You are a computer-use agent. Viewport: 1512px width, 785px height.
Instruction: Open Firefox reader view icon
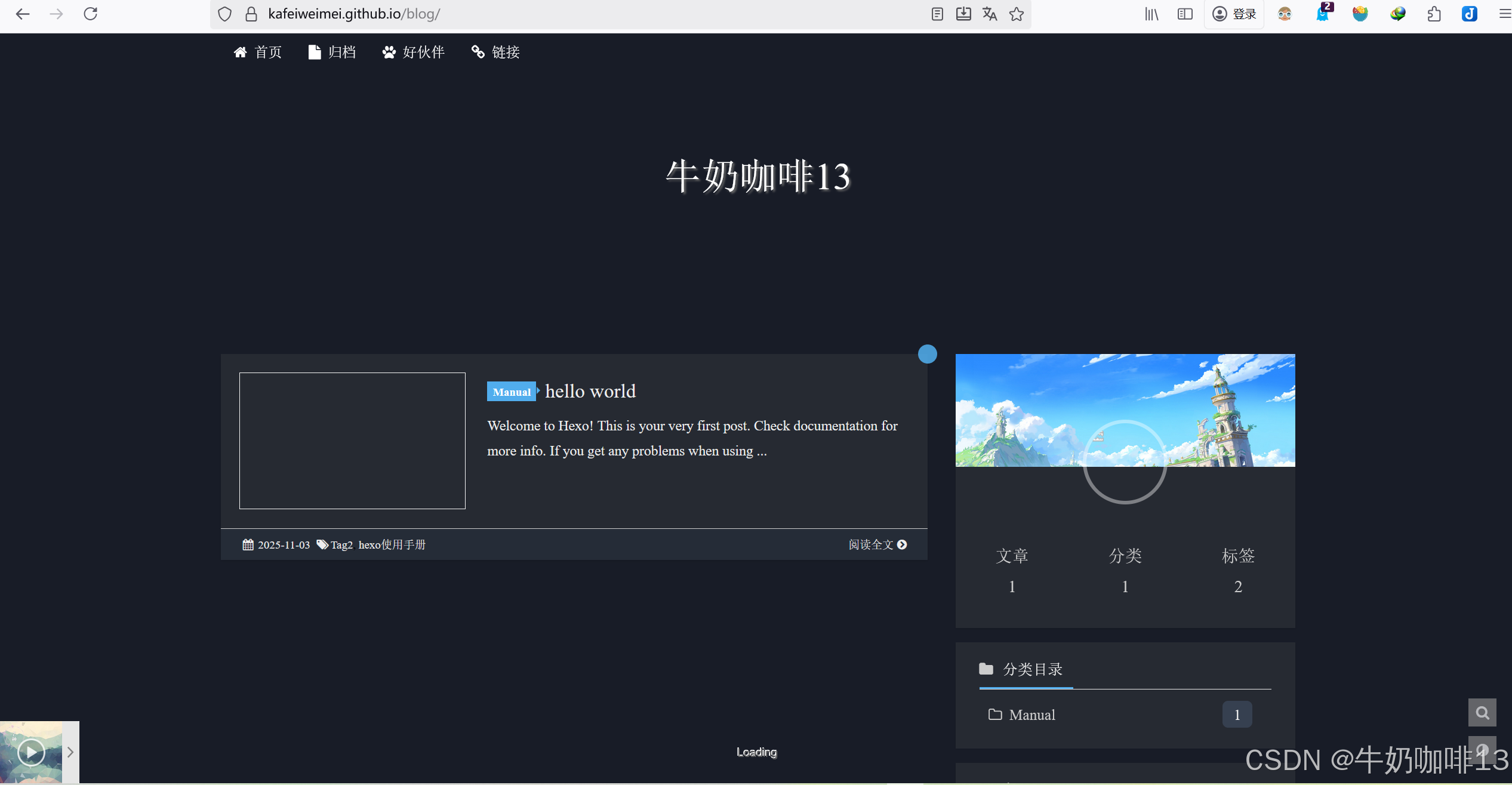click(937, 14)
